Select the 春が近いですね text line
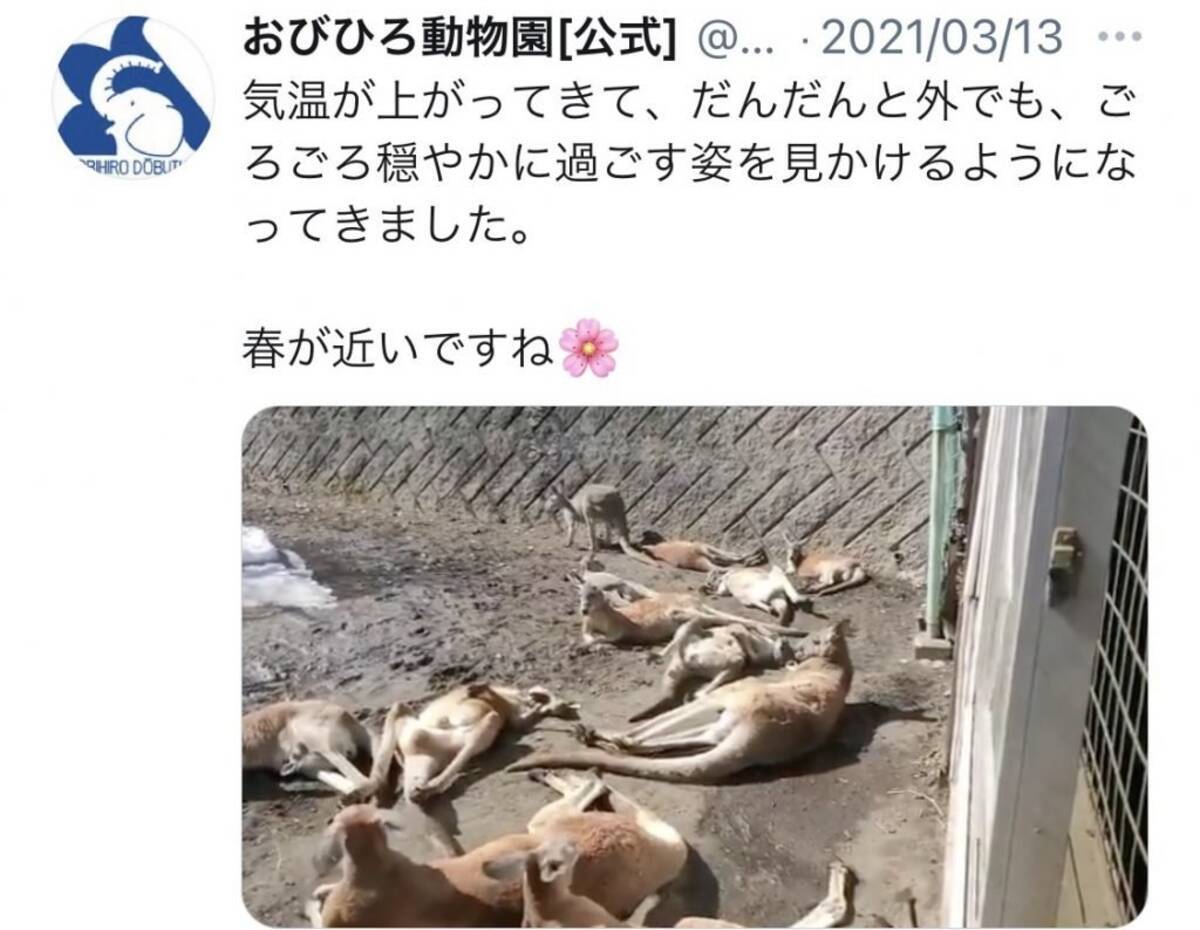 (398, 348)
